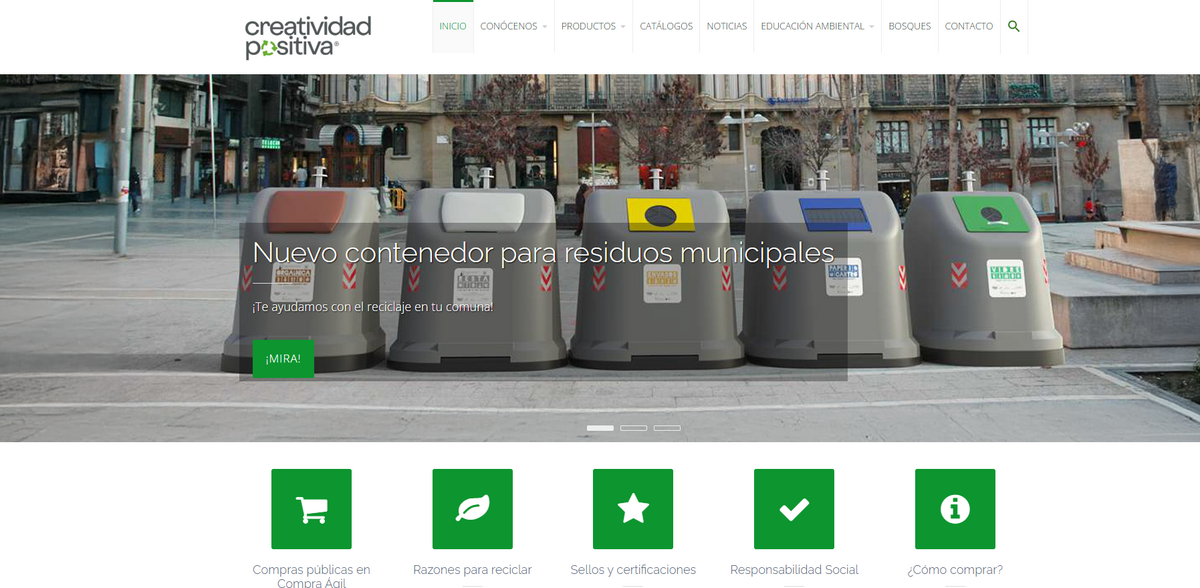This screenshot has width=1200, height=588.
Task: Open the info icon for how to buy
Action: [955, 509]
